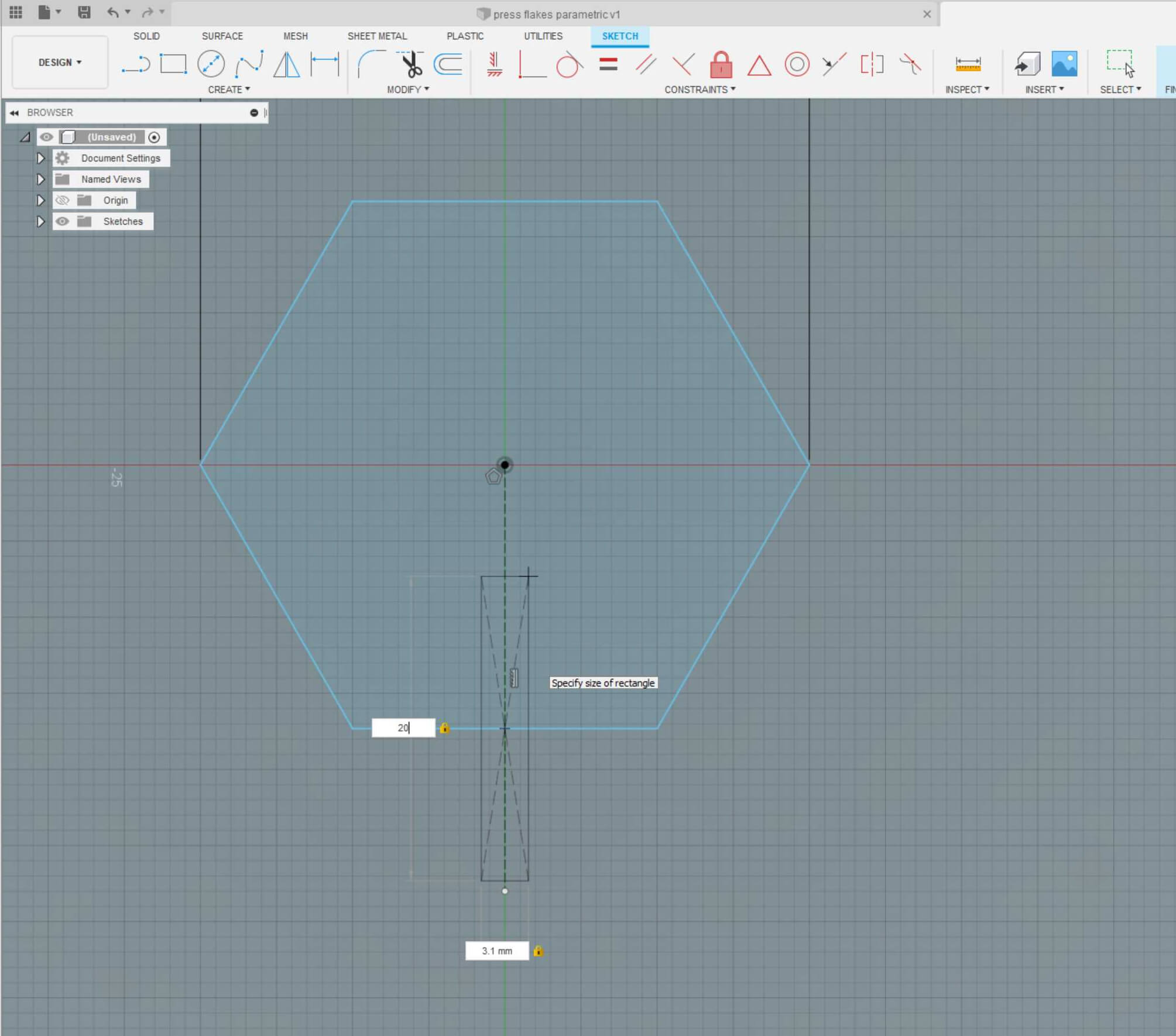
Task: Click the Insert Canvas image icon
Action: [1065, 64]
